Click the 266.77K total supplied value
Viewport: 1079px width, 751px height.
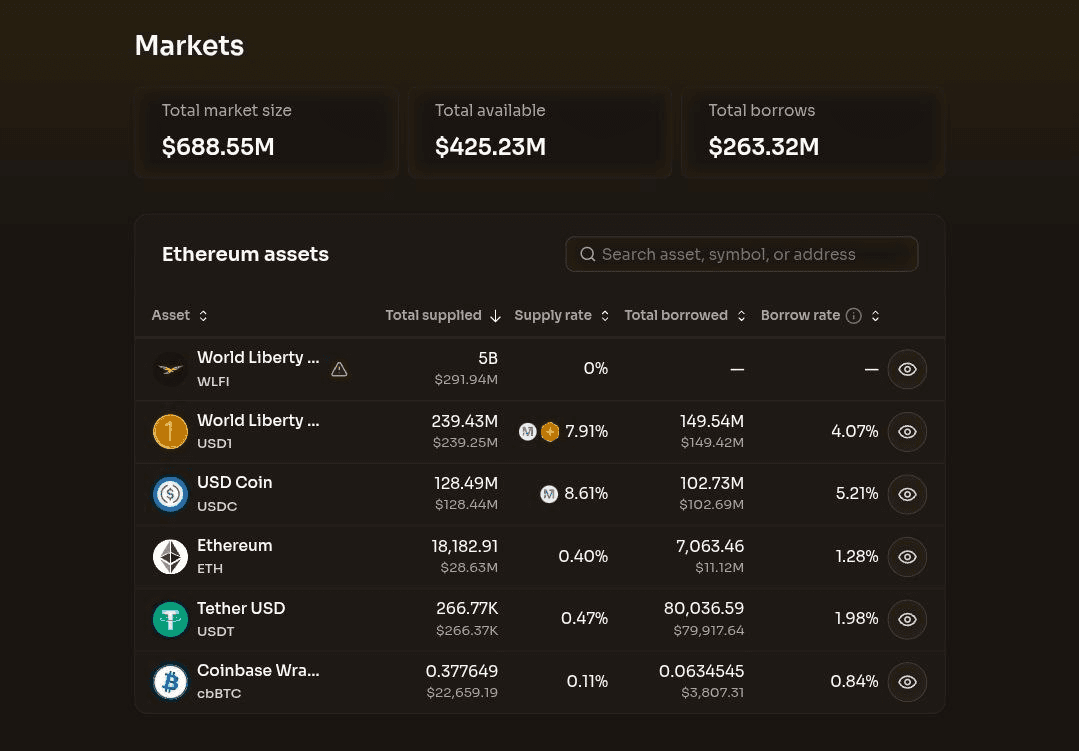click(467, 609)
